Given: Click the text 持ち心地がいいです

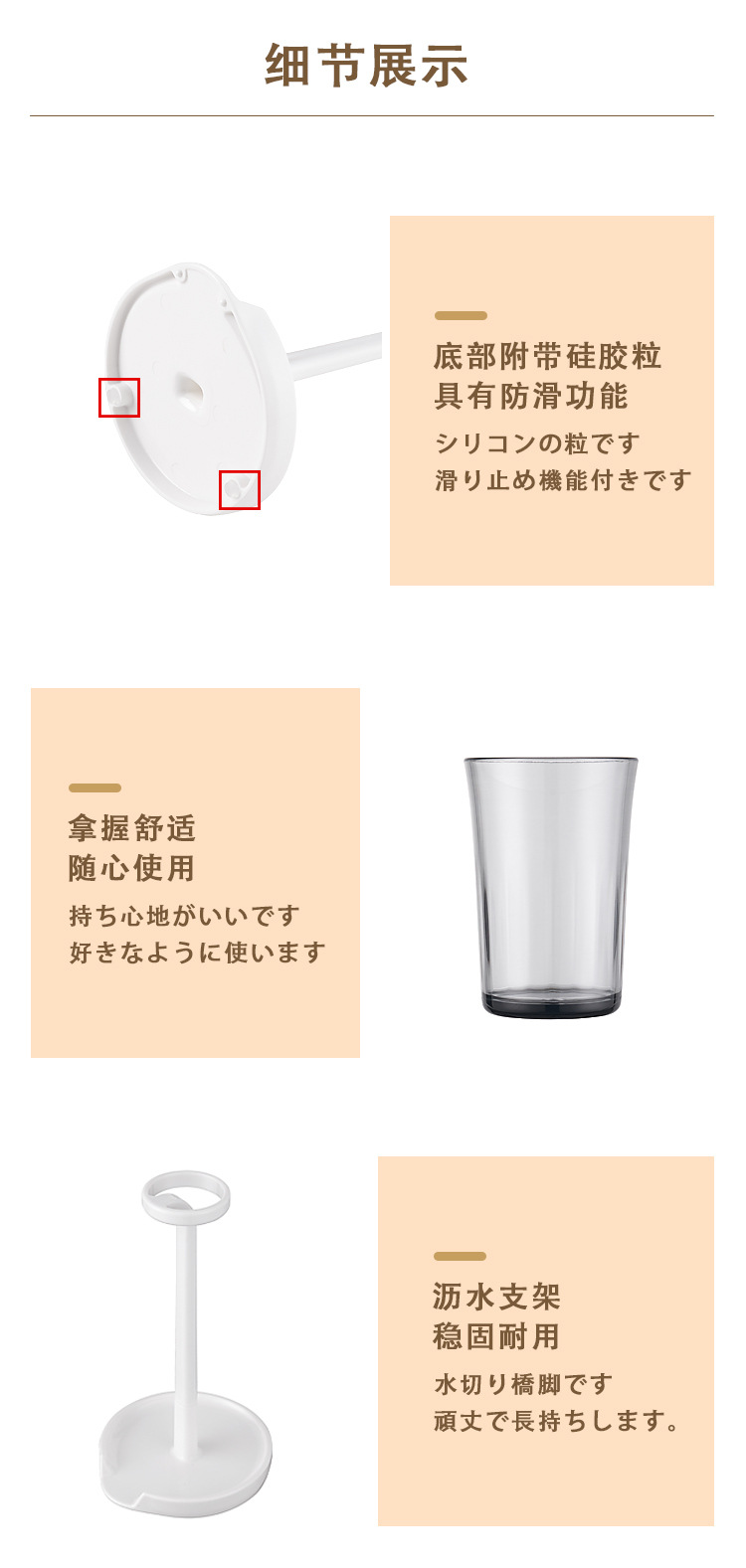Looking at the screenshot, I should (x=184, y=915).
